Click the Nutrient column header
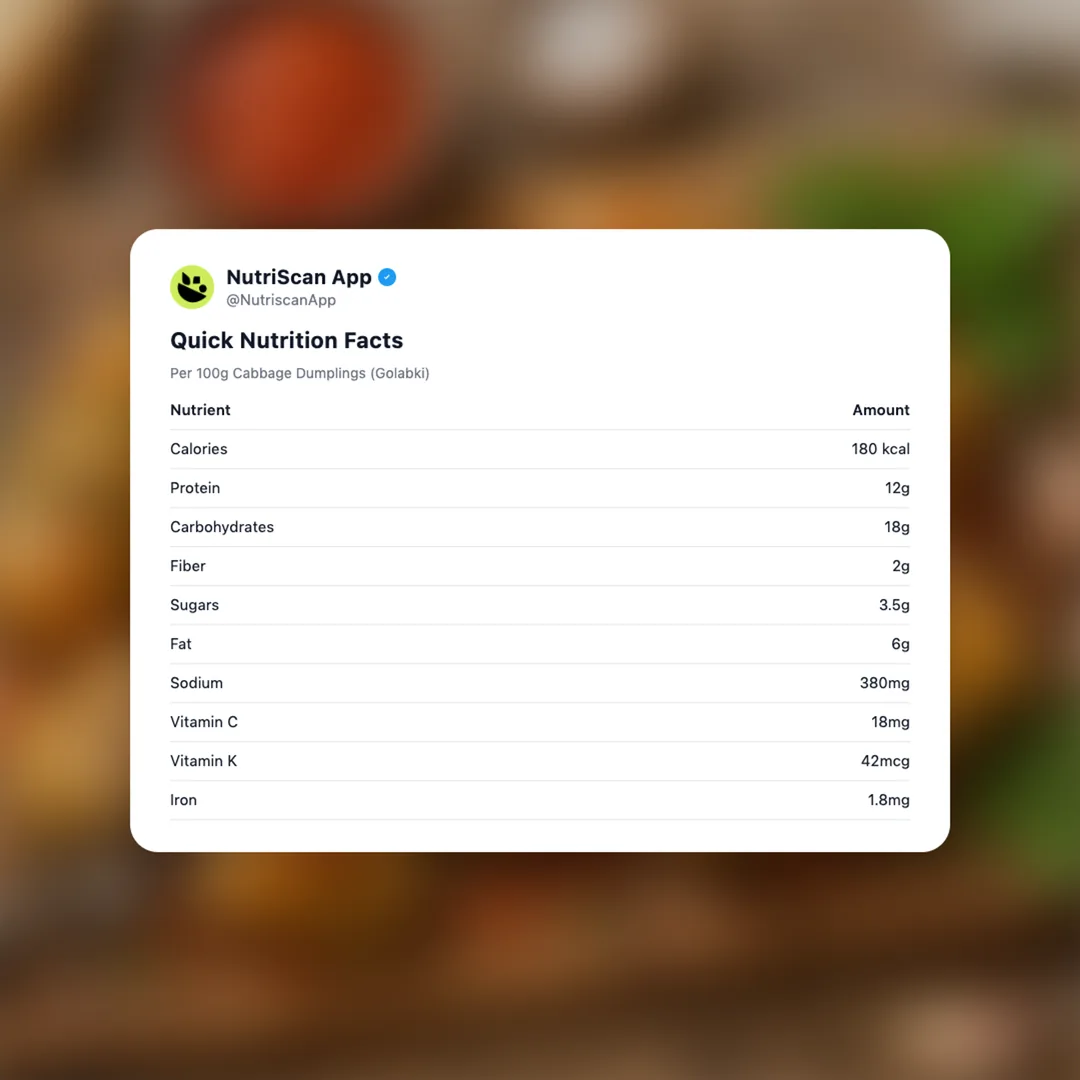1080x1080 pixels. pyautogui.click(x=200, y=410)
